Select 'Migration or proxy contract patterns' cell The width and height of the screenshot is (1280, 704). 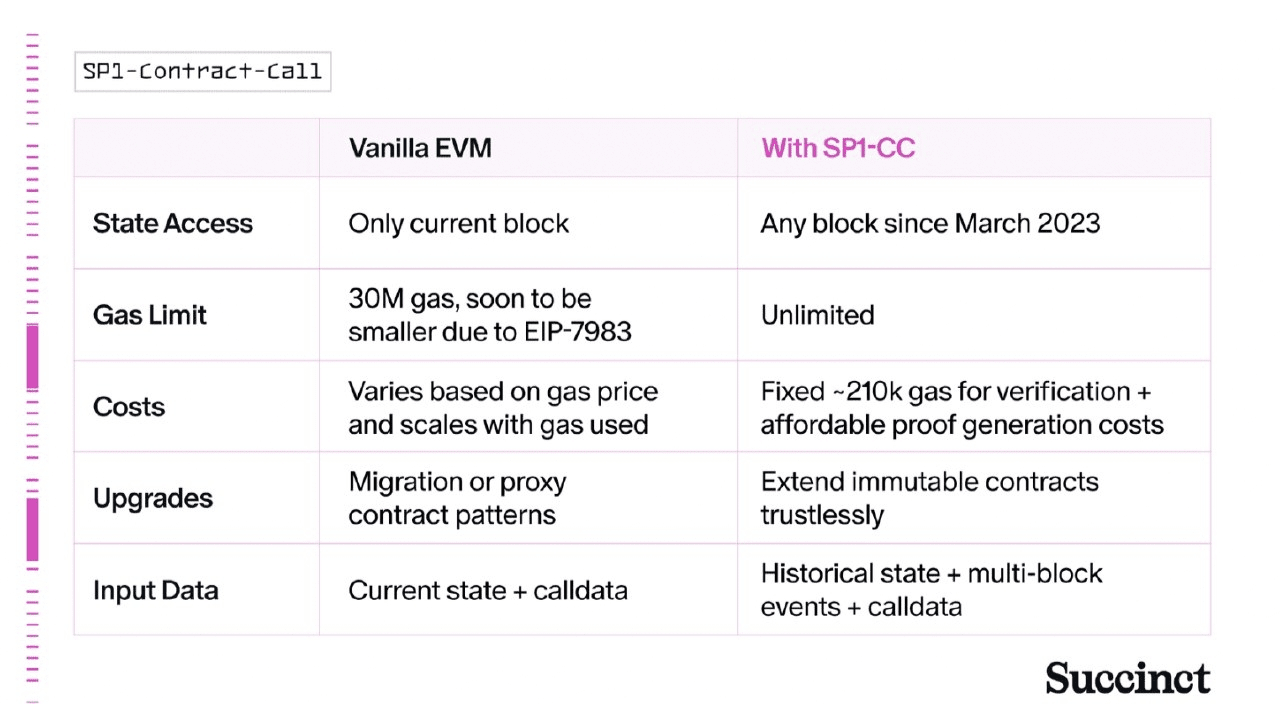click(457, 498)
